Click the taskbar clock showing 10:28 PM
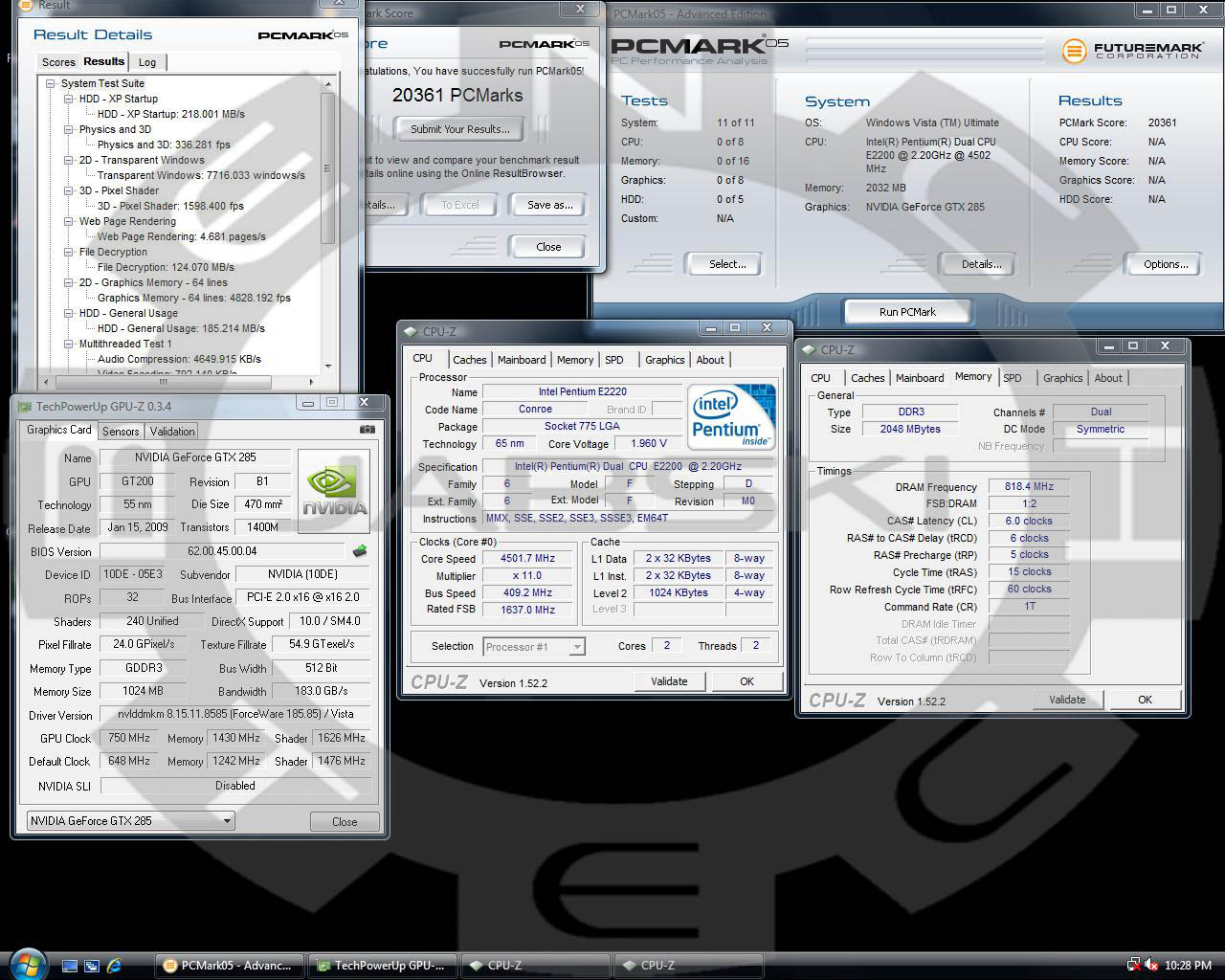The height and width of the screenshot is (980, 1225). (x=1189, y=966)
